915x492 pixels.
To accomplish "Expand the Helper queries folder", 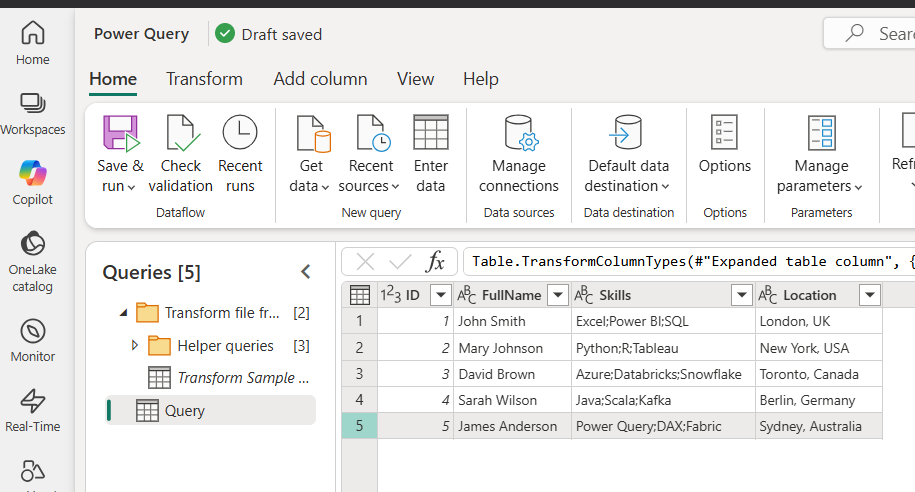I will click(x=135, y=346).
